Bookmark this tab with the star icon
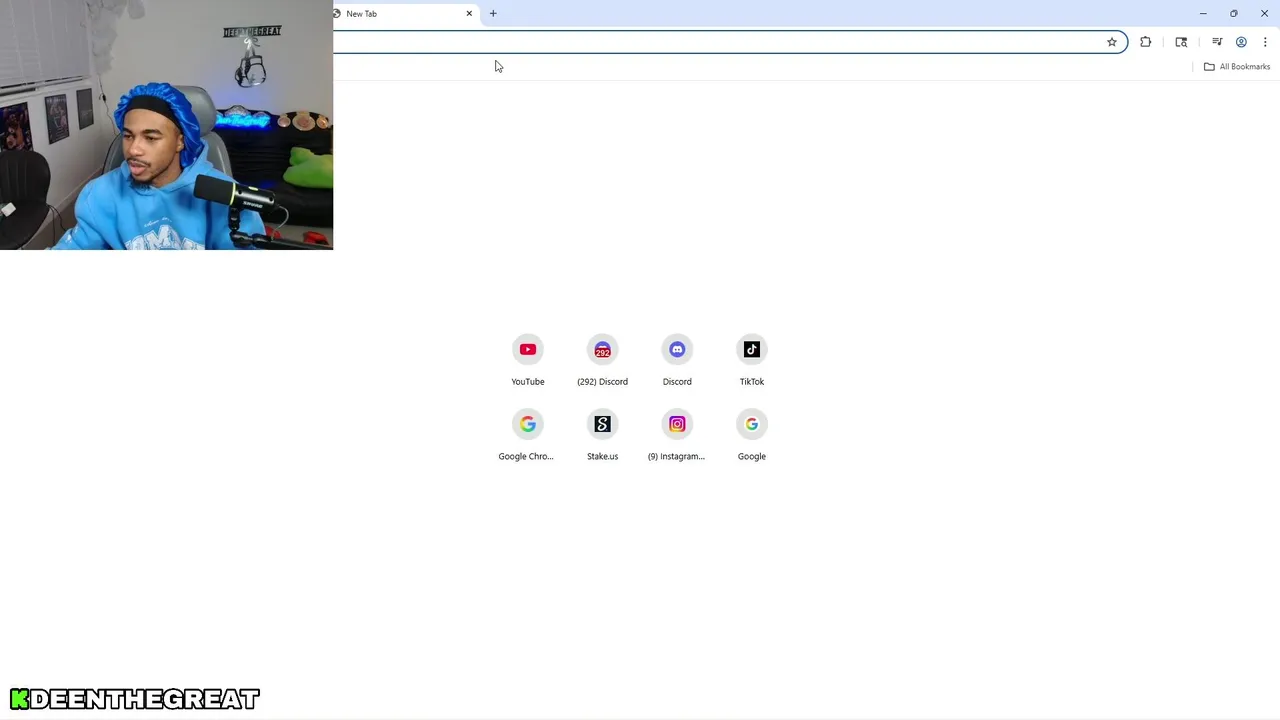This screenshot has width=1280, height=720. point(1111,42)
